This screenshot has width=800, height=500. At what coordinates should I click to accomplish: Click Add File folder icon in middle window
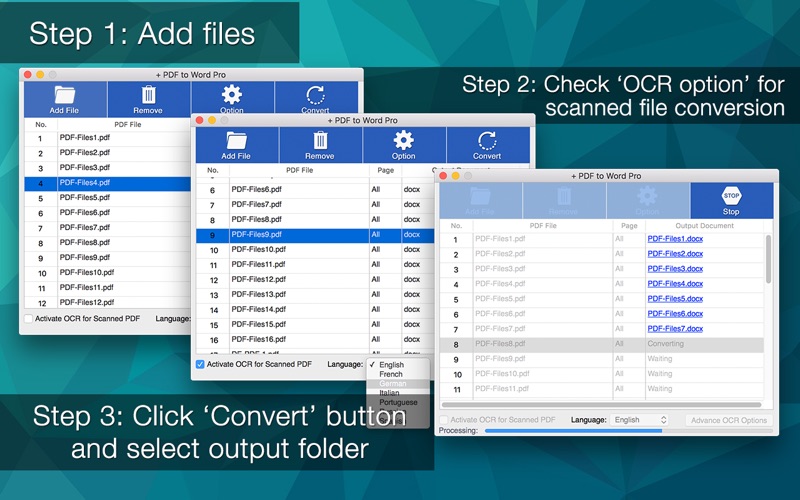click(x=236, y=145)
